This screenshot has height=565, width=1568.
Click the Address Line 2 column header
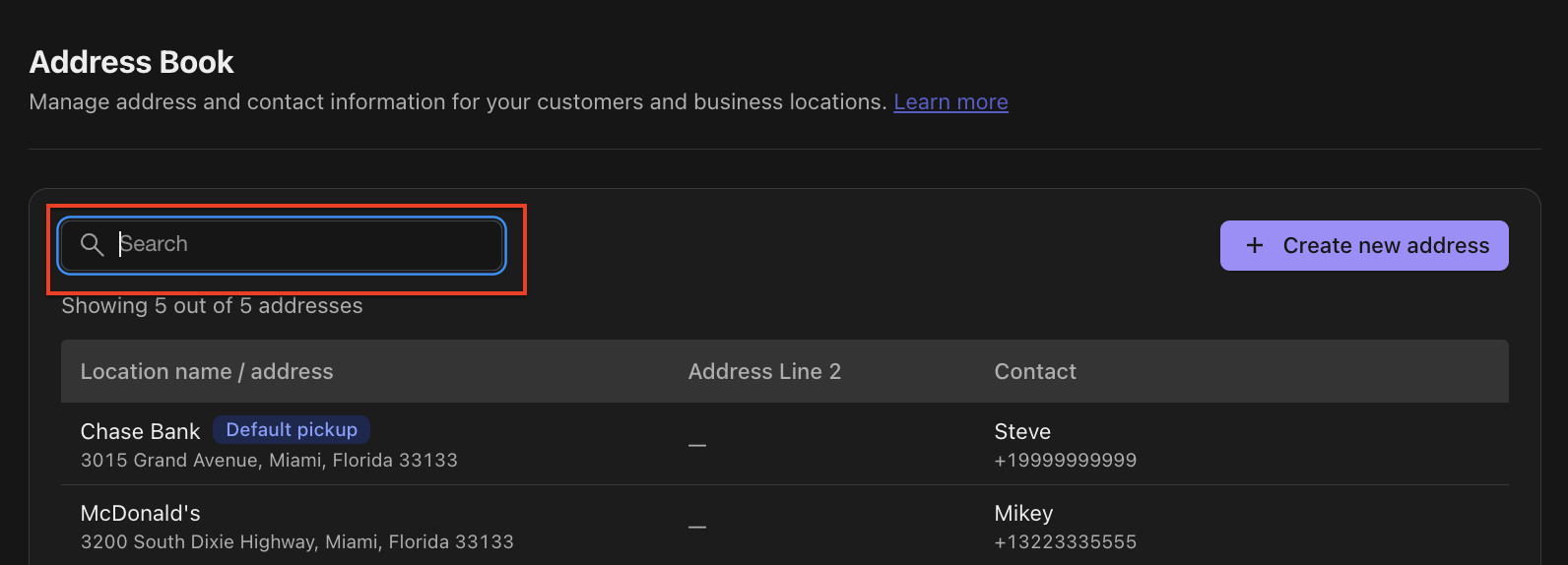click(x=764, y=371)
